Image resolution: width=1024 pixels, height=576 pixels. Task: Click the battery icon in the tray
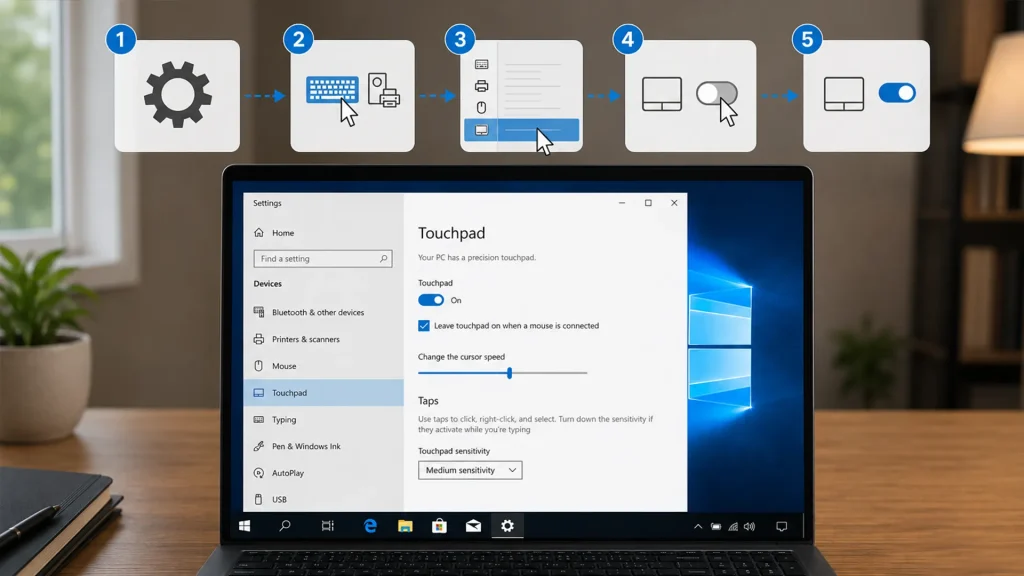click(716, 526)
